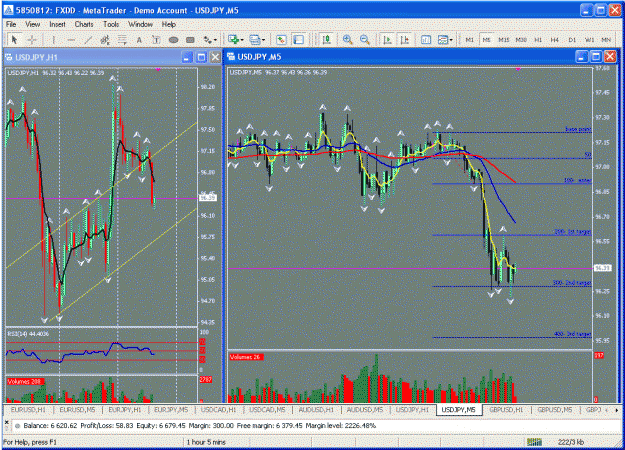Switch timeframe to H1
This screenshot has width=625, height=450.
[x=538, y=40]
